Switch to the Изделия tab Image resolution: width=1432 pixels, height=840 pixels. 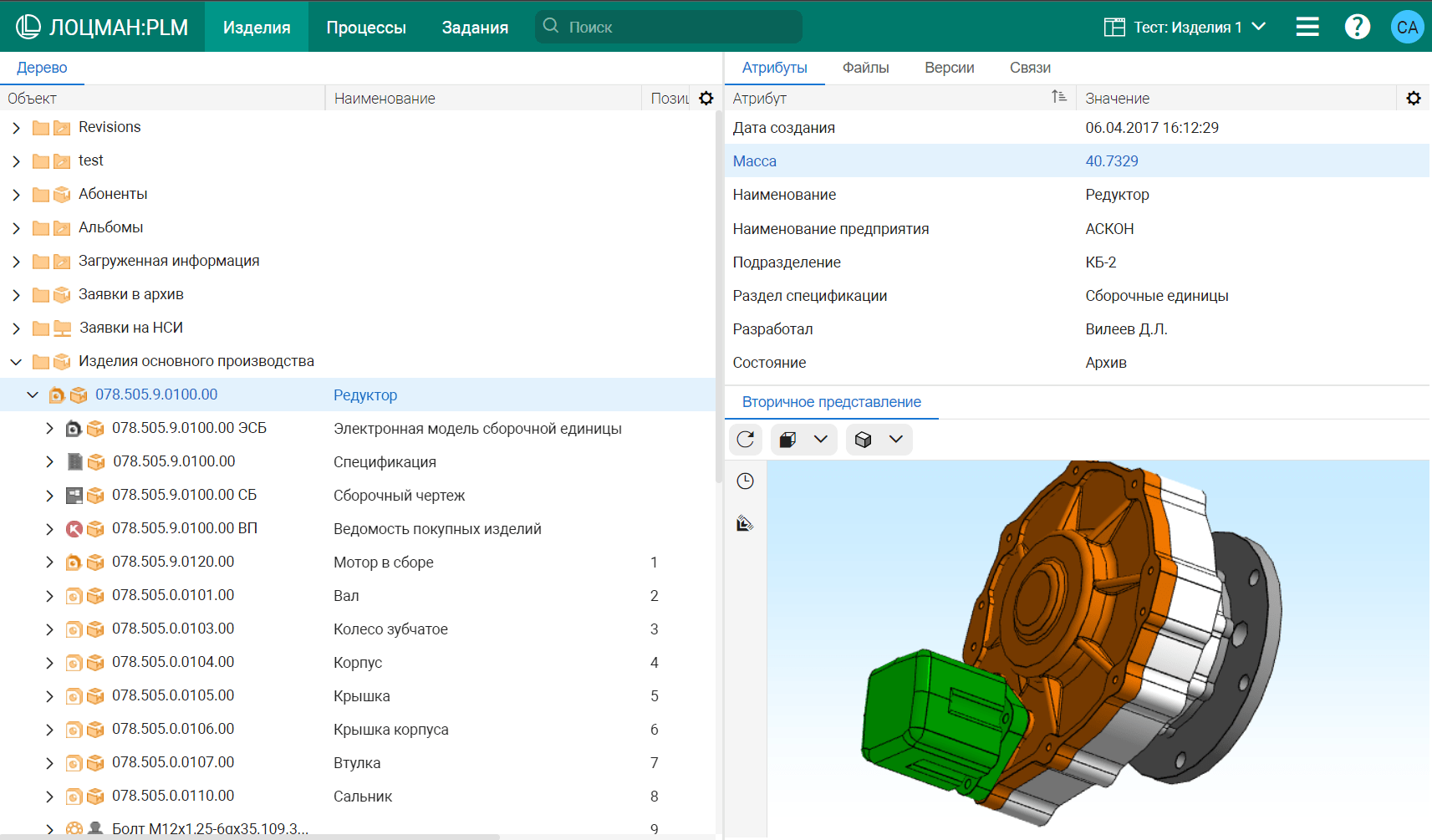257,27
